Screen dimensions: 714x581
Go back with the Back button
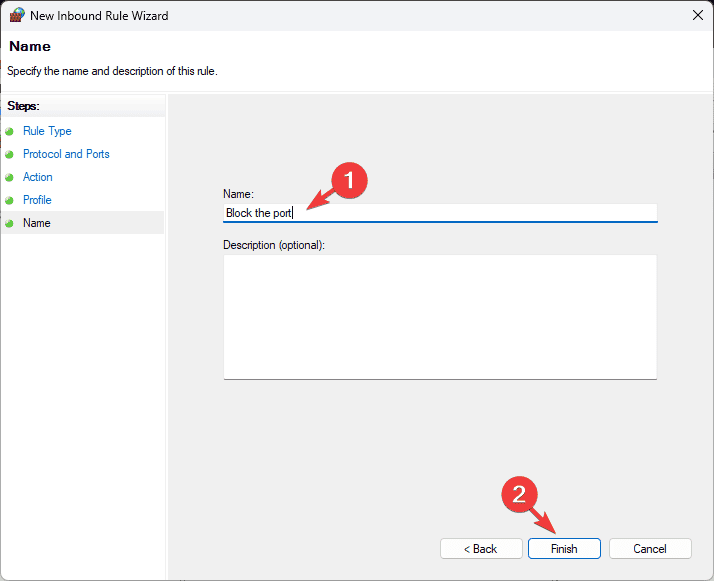[481, 549]
